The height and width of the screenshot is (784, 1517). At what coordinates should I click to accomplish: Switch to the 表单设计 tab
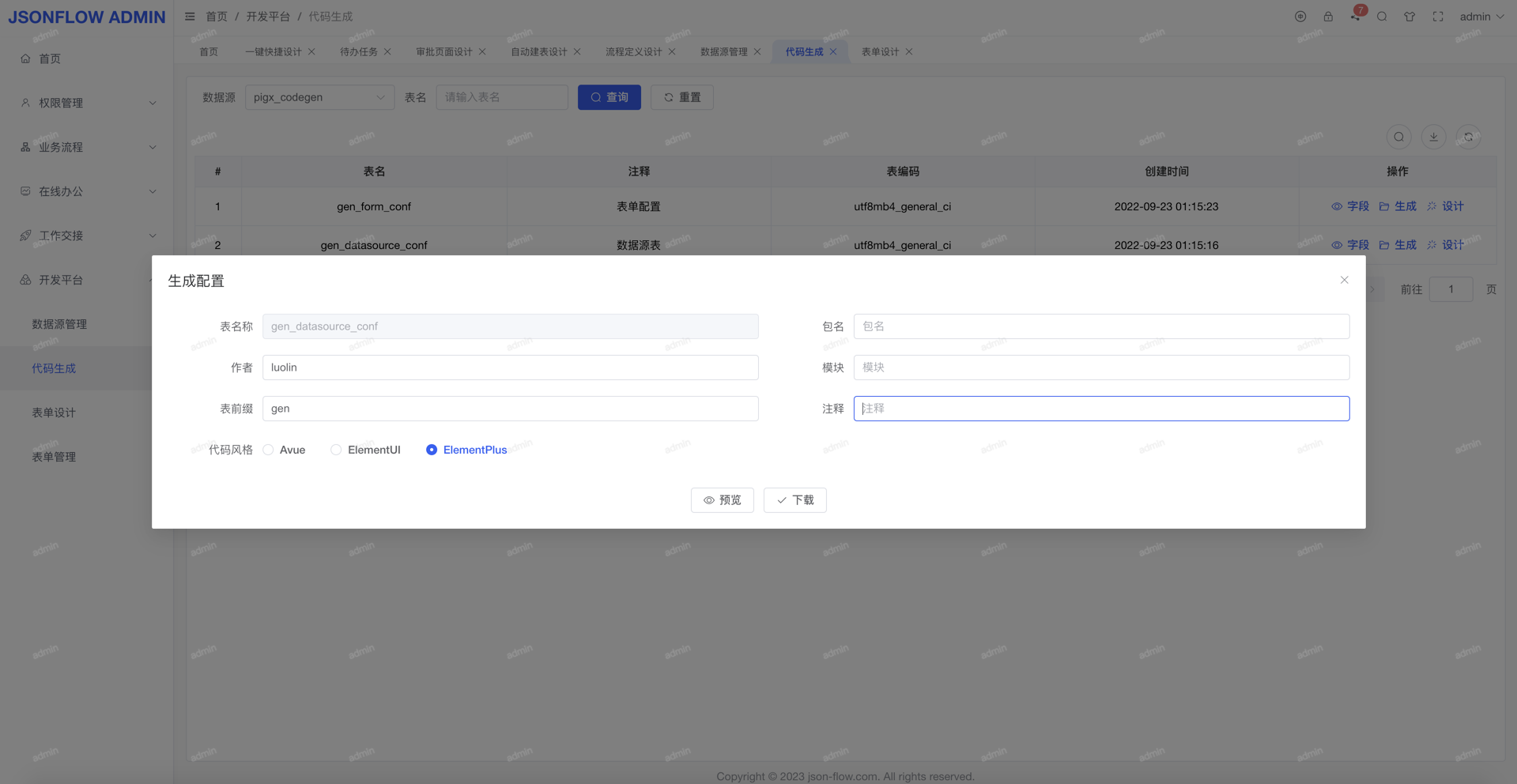click(x=880, y=51)
